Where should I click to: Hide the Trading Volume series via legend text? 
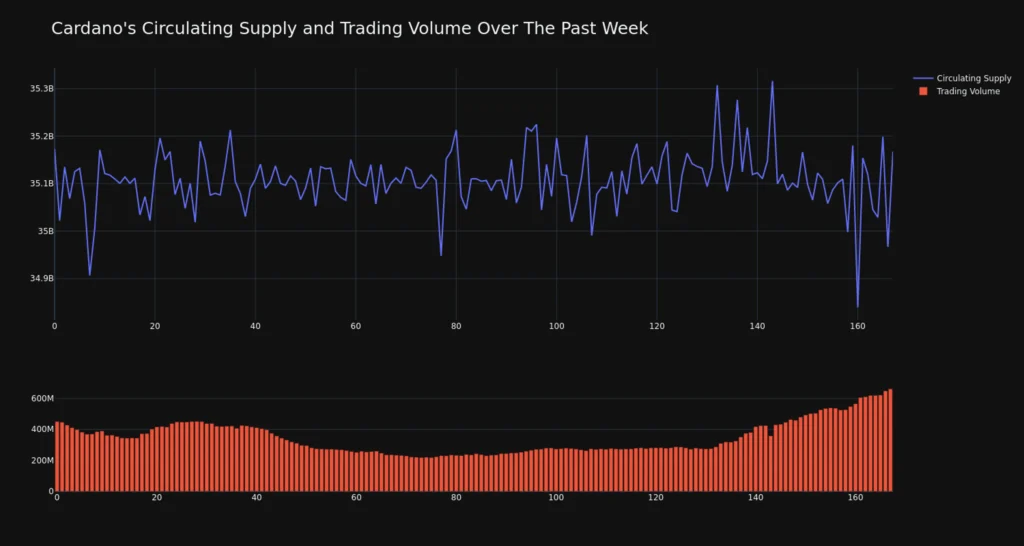pyautogui.click(x=967, y=91)
